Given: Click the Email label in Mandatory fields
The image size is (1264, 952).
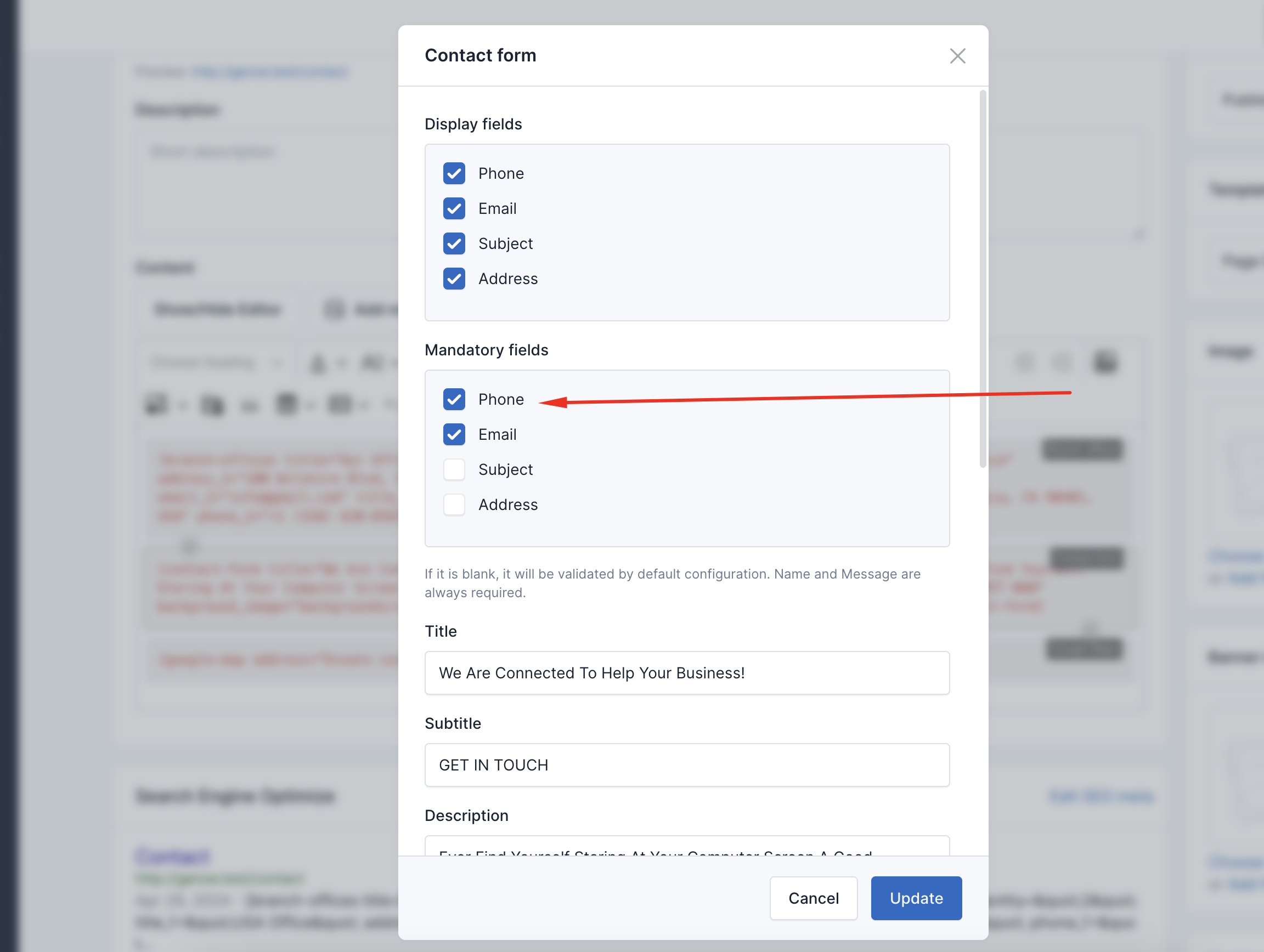Looking at the screenshot, I should (x=497, y=434).
